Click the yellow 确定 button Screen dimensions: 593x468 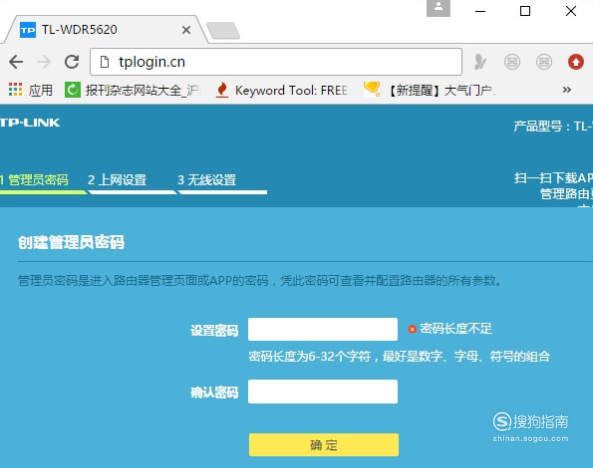[x=324, y=445]
